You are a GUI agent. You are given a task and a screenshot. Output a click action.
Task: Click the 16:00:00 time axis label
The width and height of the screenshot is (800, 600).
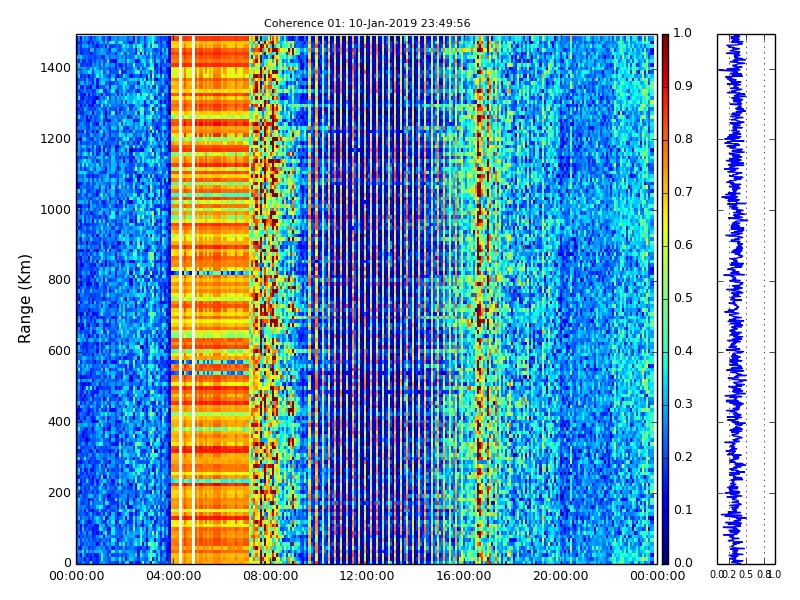tap(464, 577)
